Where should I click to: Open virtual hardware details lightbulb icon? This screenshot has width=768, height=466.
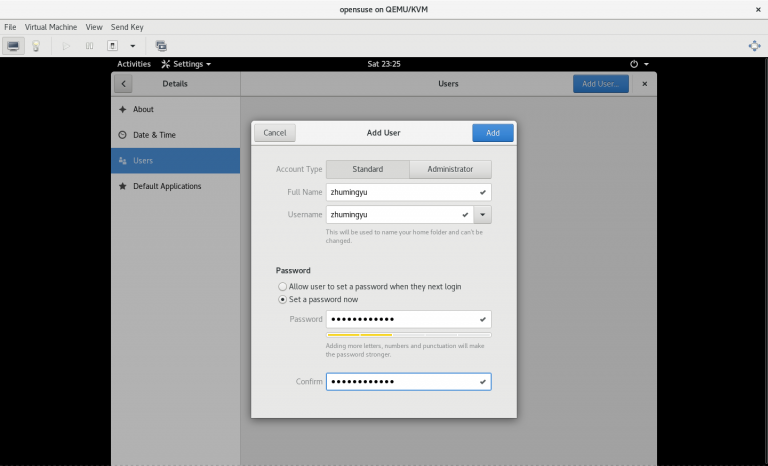pyautogui.click(x=36, y=46)
